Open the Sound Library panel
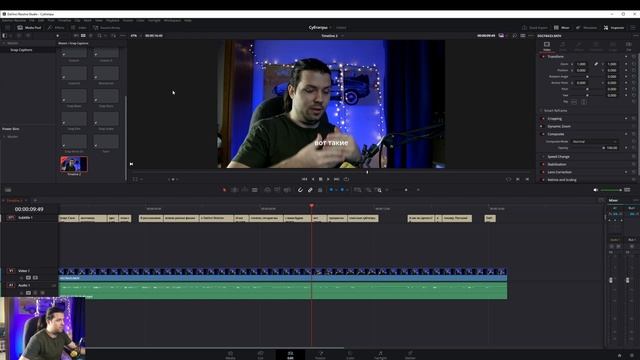 106,28
